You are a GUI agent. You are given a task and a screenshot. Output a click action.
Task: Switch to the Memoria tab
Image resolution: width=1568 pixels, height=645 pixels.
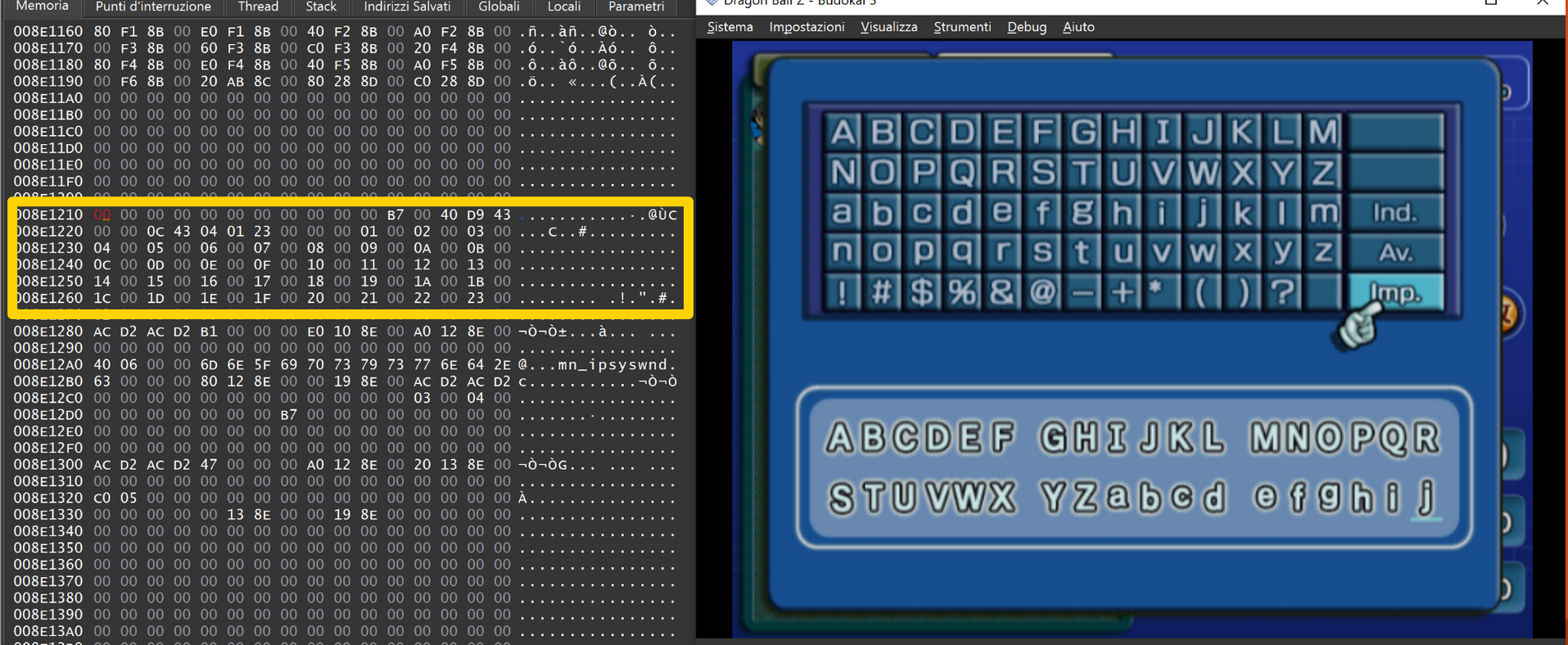[42, 7]
